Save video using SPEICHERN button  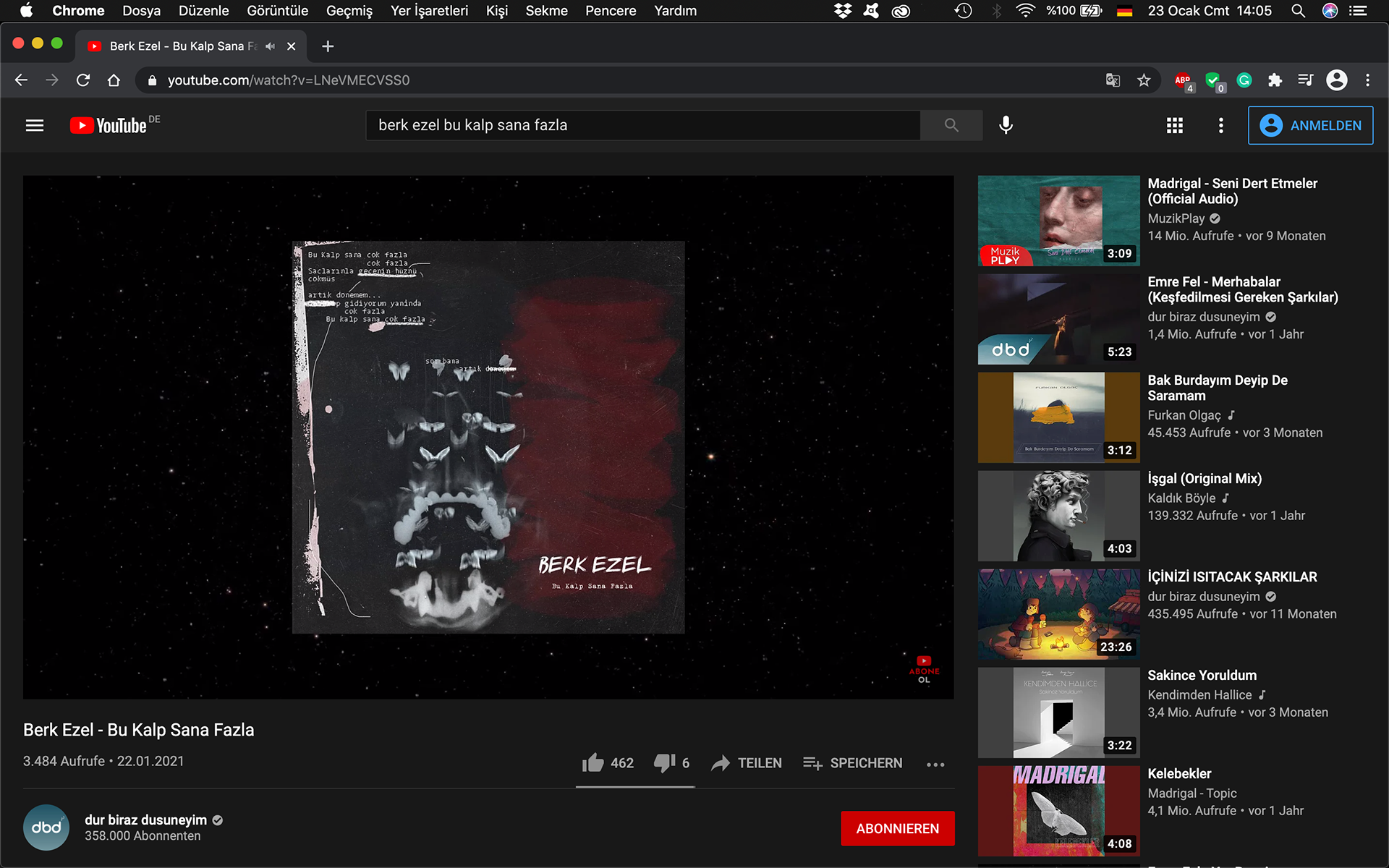click(853, 763)
